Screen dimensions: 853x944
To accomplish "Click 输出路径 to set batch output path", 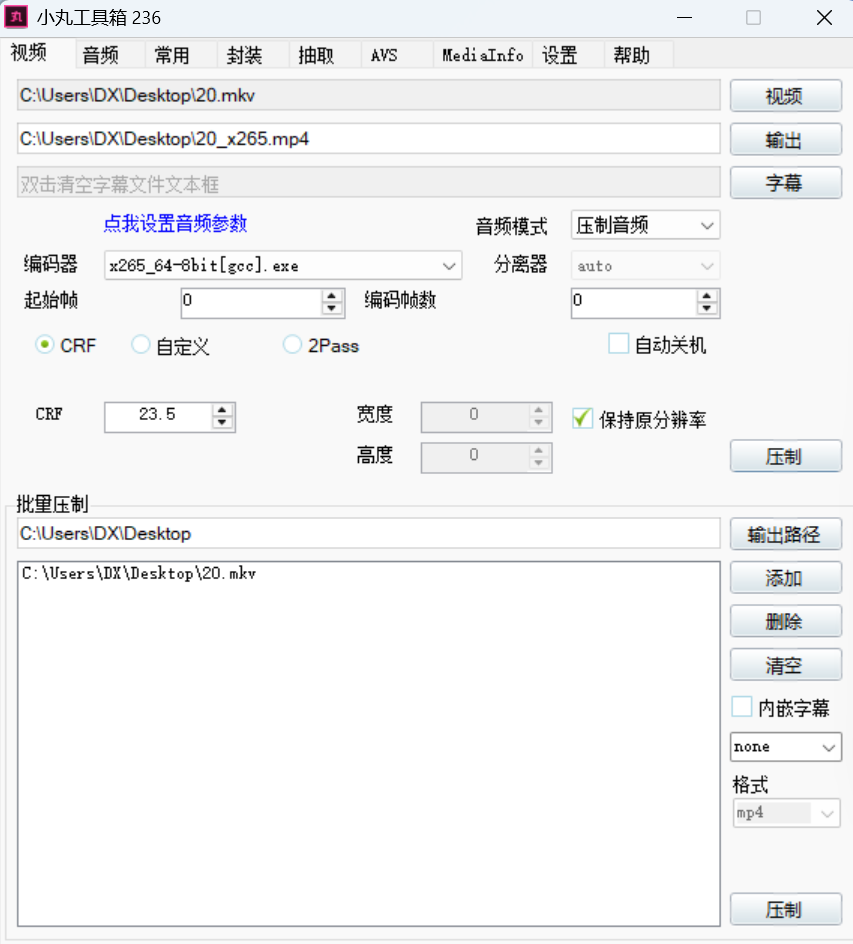I will [785, 533].
